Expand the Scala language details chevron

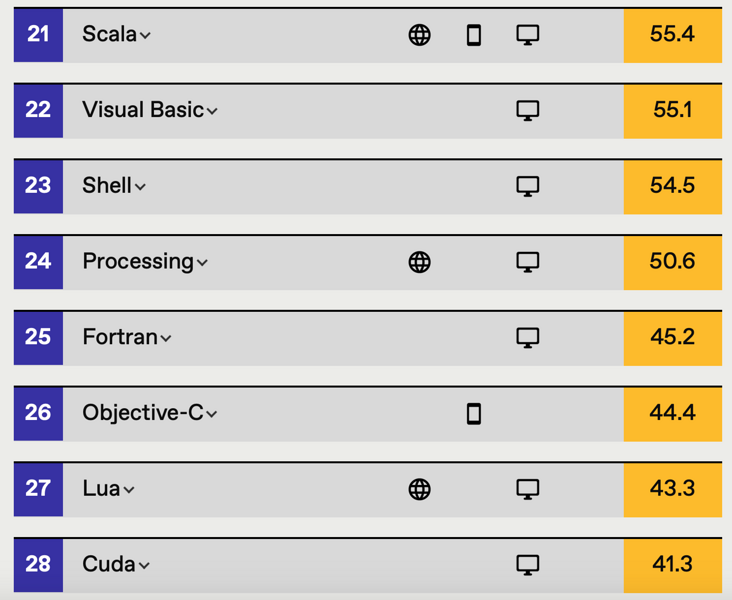click(145, 35)
